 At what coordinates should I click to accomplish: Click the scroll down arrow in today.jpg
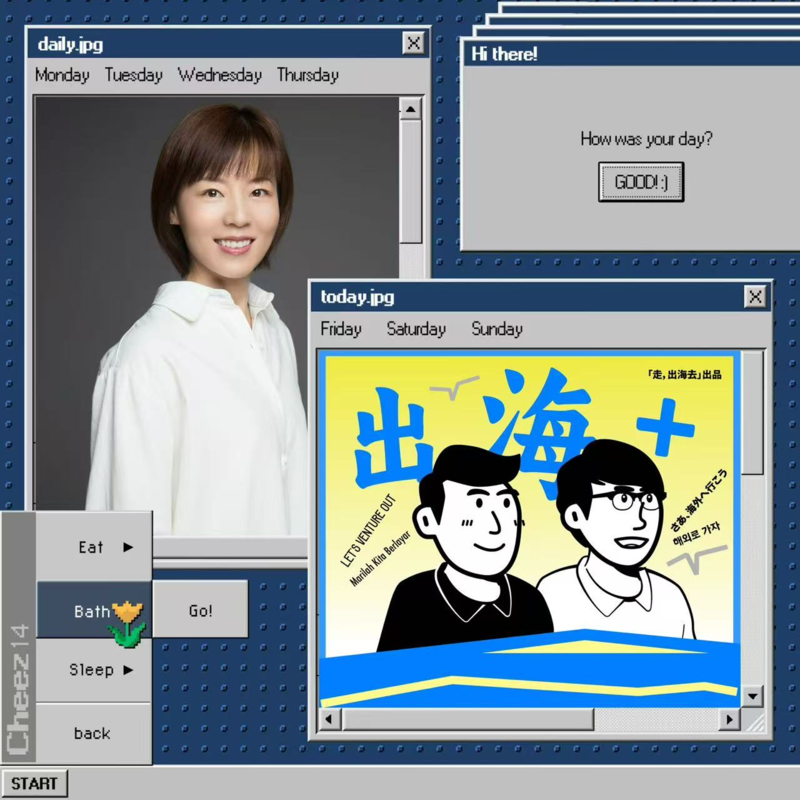(752, 695)
